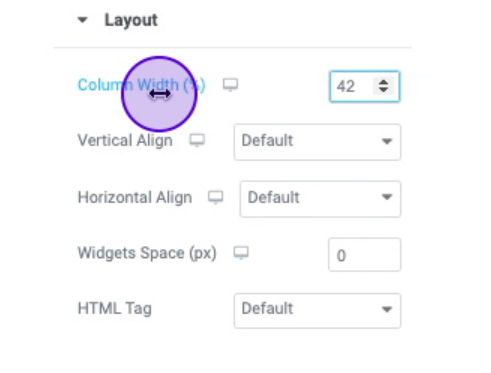The image size is (491, 373).
Task: Open responsive mode icon for Column Width
Action: tap(230, 85)
